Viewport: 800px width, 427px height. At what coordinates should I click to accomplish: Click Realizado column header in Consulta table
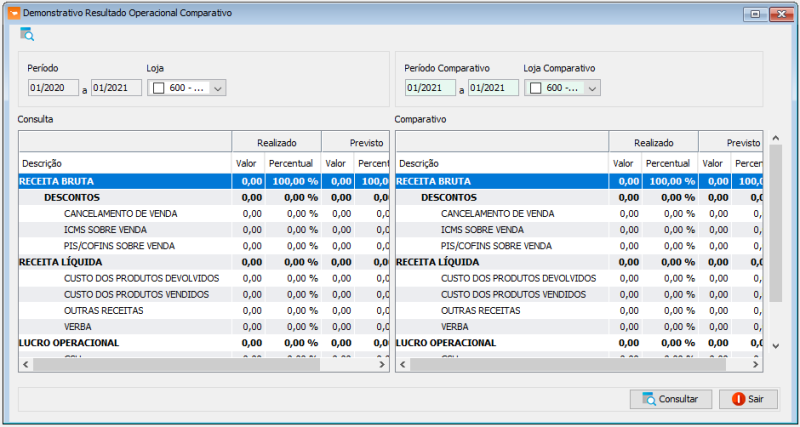click(x=277, y=143)
